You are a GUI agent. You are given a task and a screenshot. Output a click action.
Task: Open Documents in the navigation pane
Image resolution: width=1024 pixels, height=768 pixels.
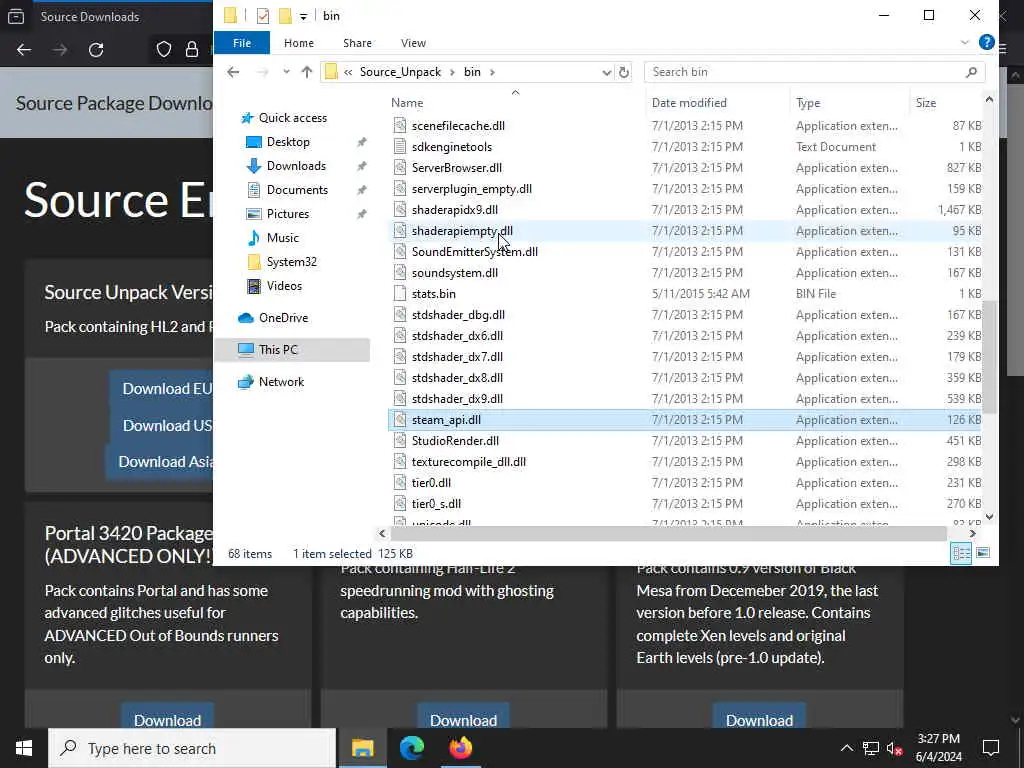[297, 190]
